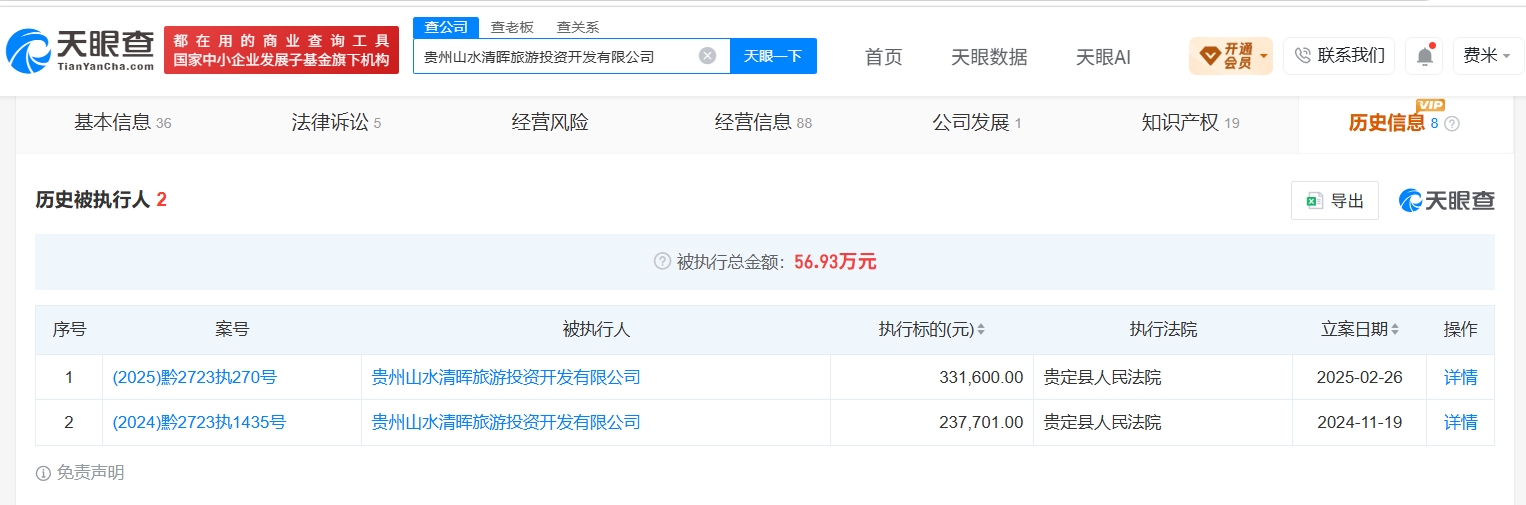This screenshot has width=1526, height=505.
Task: Open the 基本信息 tab
Action: [122, 123]
